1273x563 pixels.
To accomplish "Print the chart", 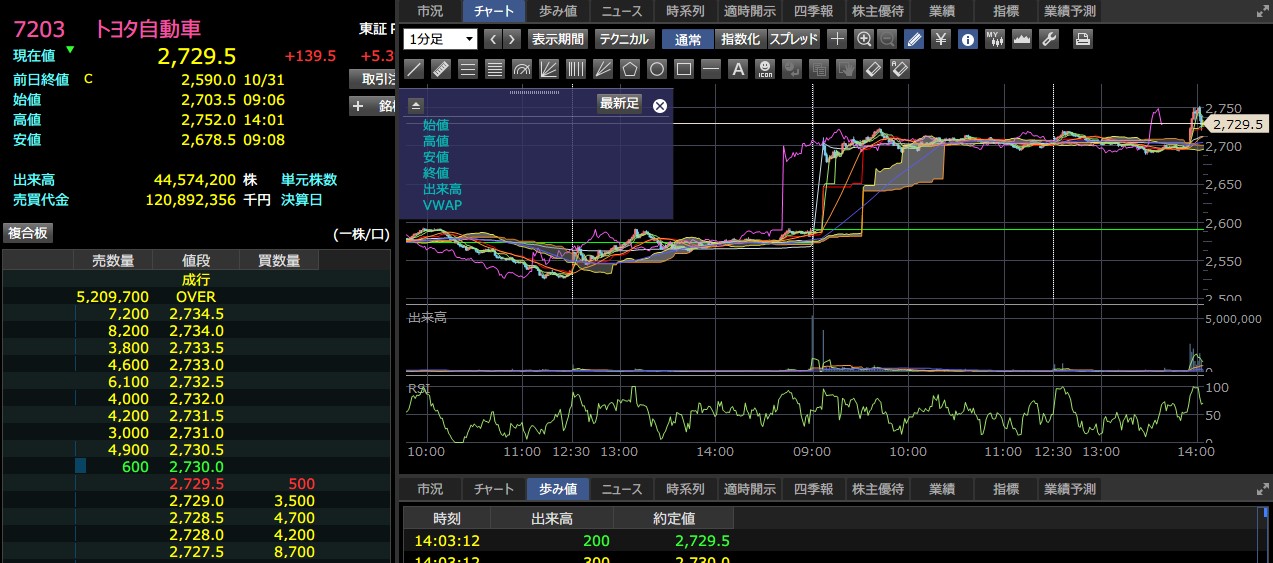I will 1083,39.
